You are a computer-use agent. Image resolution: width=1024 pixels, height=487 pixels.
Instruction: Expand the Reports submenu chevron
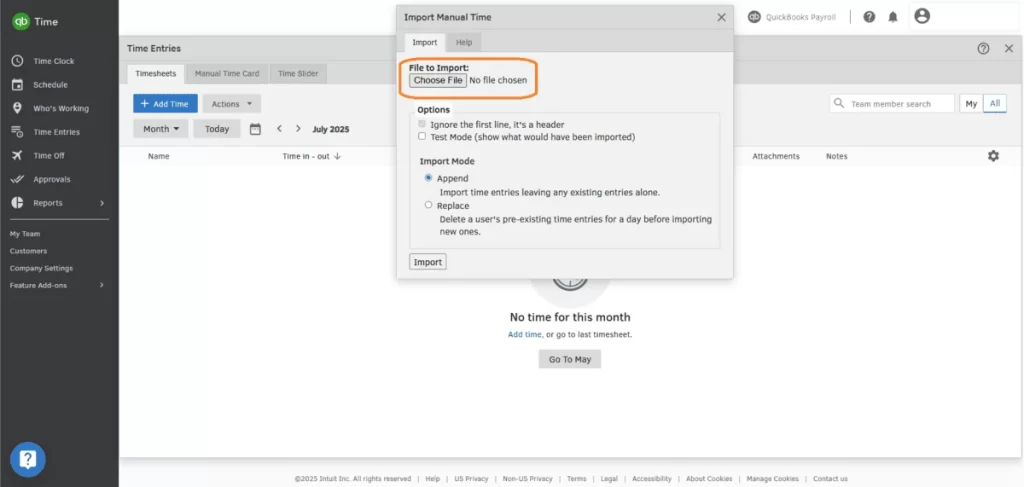click(x=102, y=203)
